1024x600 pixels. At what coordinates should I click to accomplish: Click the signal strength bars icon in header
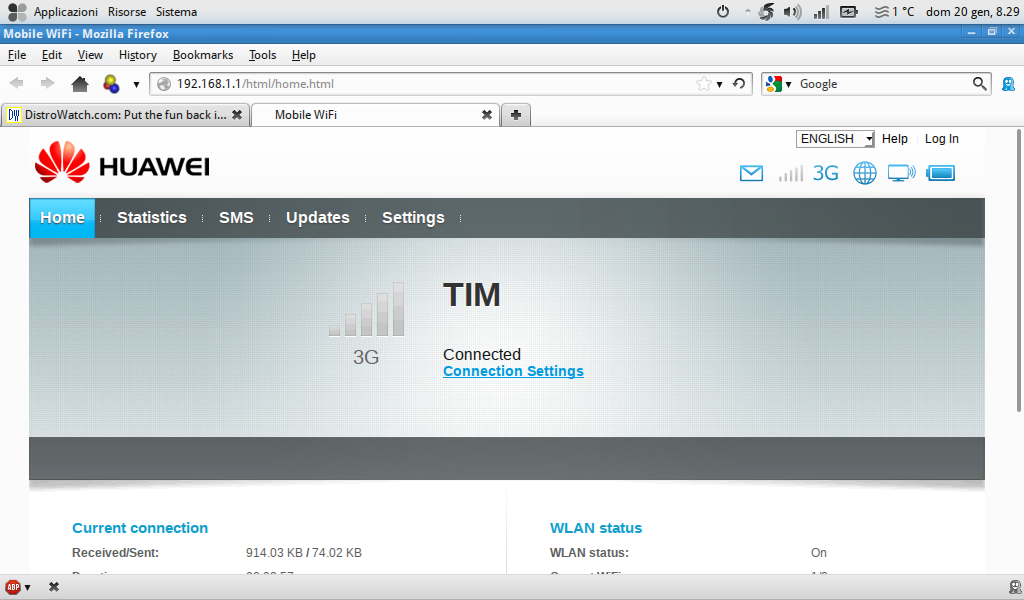click(790, 173)
